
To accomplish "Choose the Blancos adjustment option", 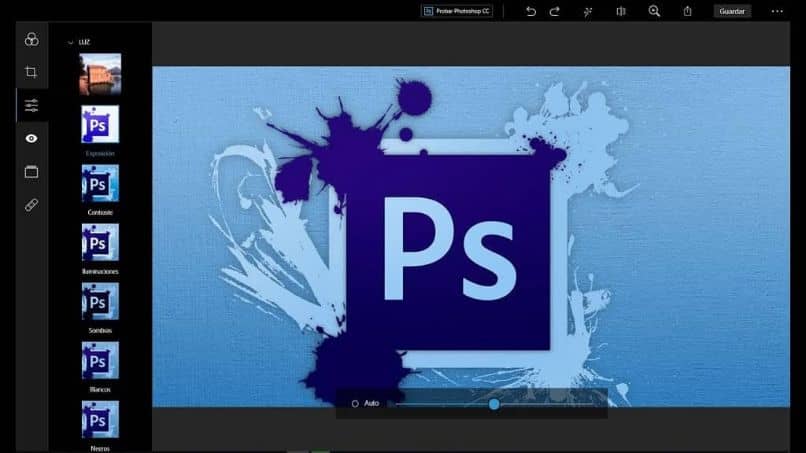I will pos(100,360).
